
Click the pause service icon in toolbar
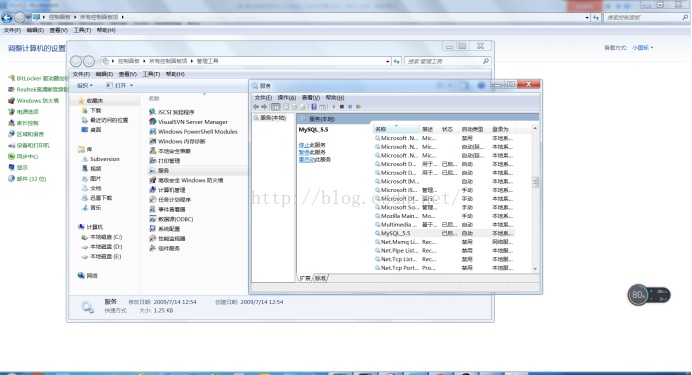350,107
